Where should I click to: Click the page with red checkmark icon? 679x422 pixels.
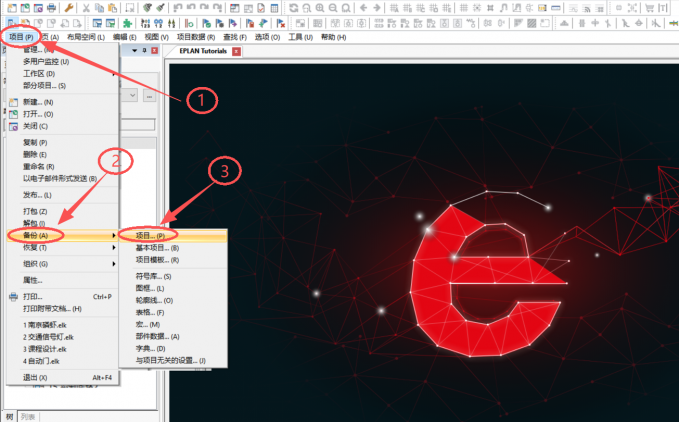[x=261, y=8]
